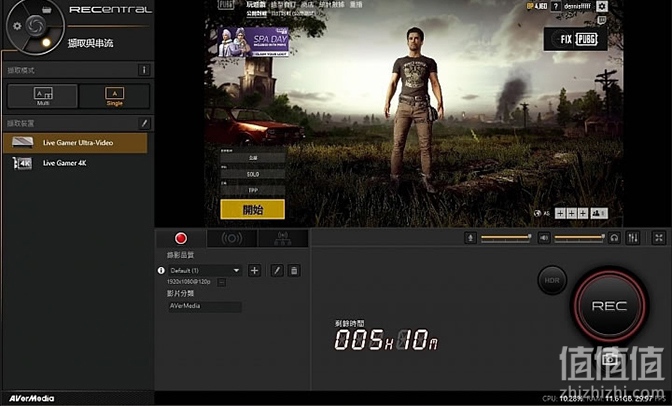The image size is (672, 406).
Task: Click the FIX PUBG badge in preview
Action: tap(576, 39)
